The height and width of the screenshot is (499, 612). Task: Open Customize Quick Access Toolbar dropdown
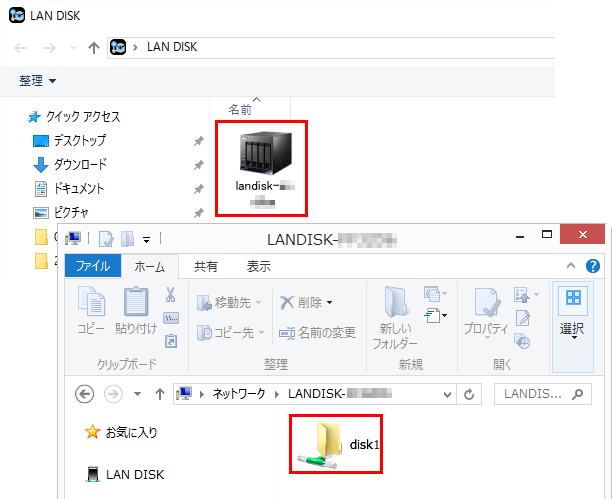[146, 239]
